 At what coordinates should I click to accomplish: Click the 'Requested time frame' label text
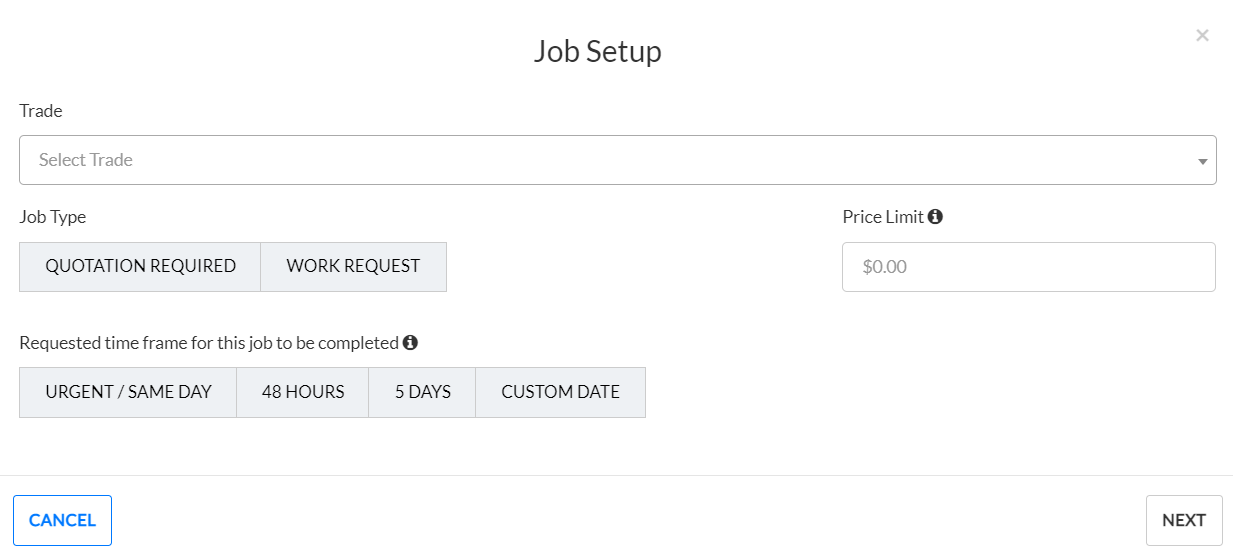[208, 342]
